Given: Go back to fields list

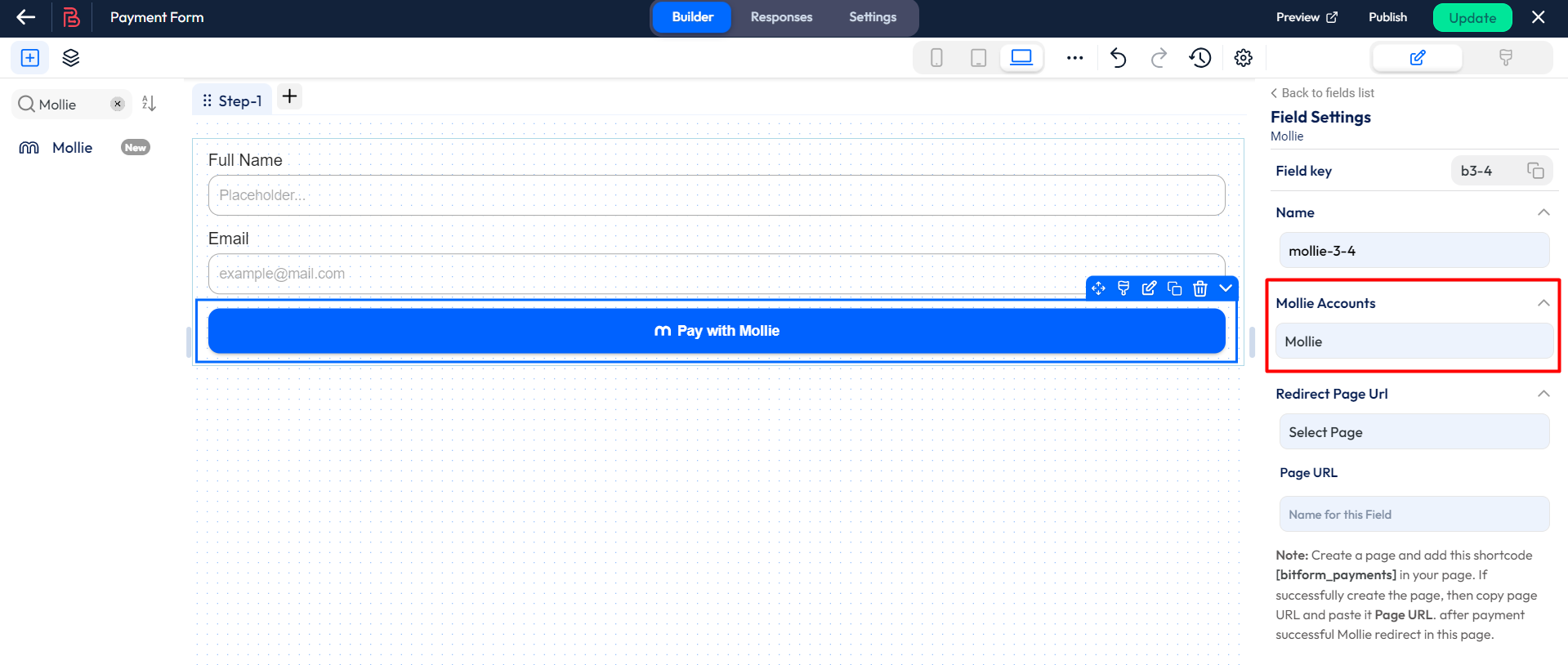Looking at the screenshot, I should coord(1322,93).
